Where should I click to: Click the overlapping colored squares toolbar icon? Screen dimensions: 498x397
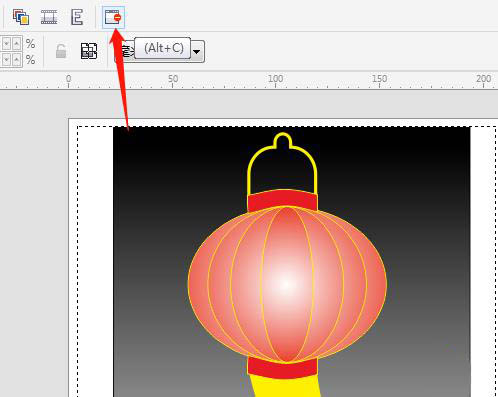pos(21,17)
